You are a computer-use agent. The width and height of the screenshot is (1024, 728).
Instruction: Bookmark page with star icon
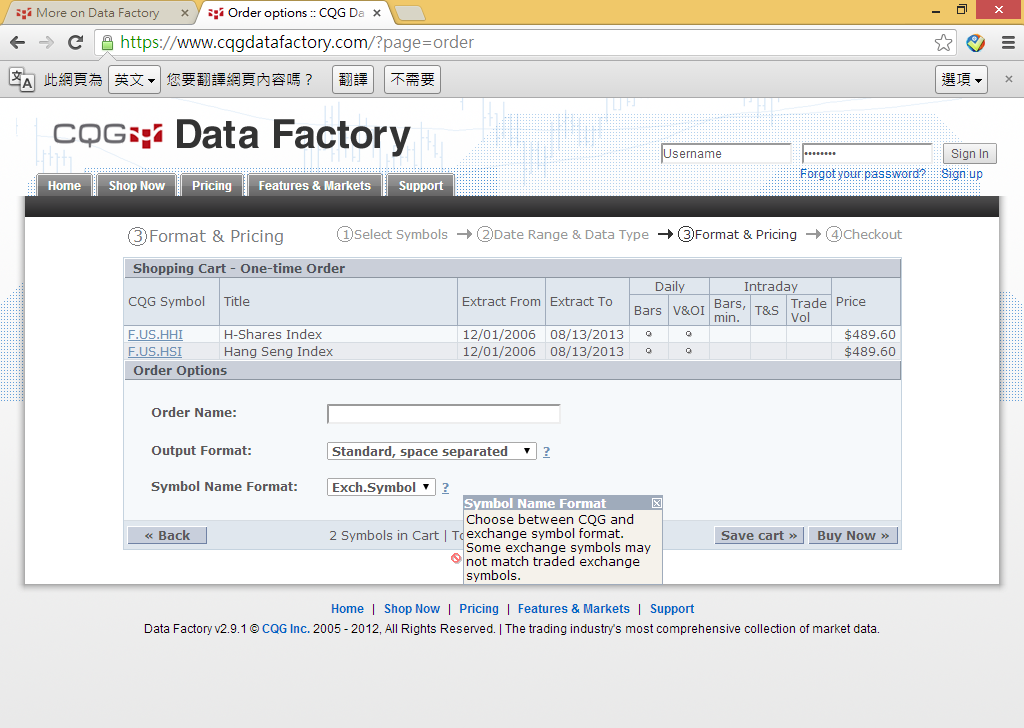[x=943, y=42]
